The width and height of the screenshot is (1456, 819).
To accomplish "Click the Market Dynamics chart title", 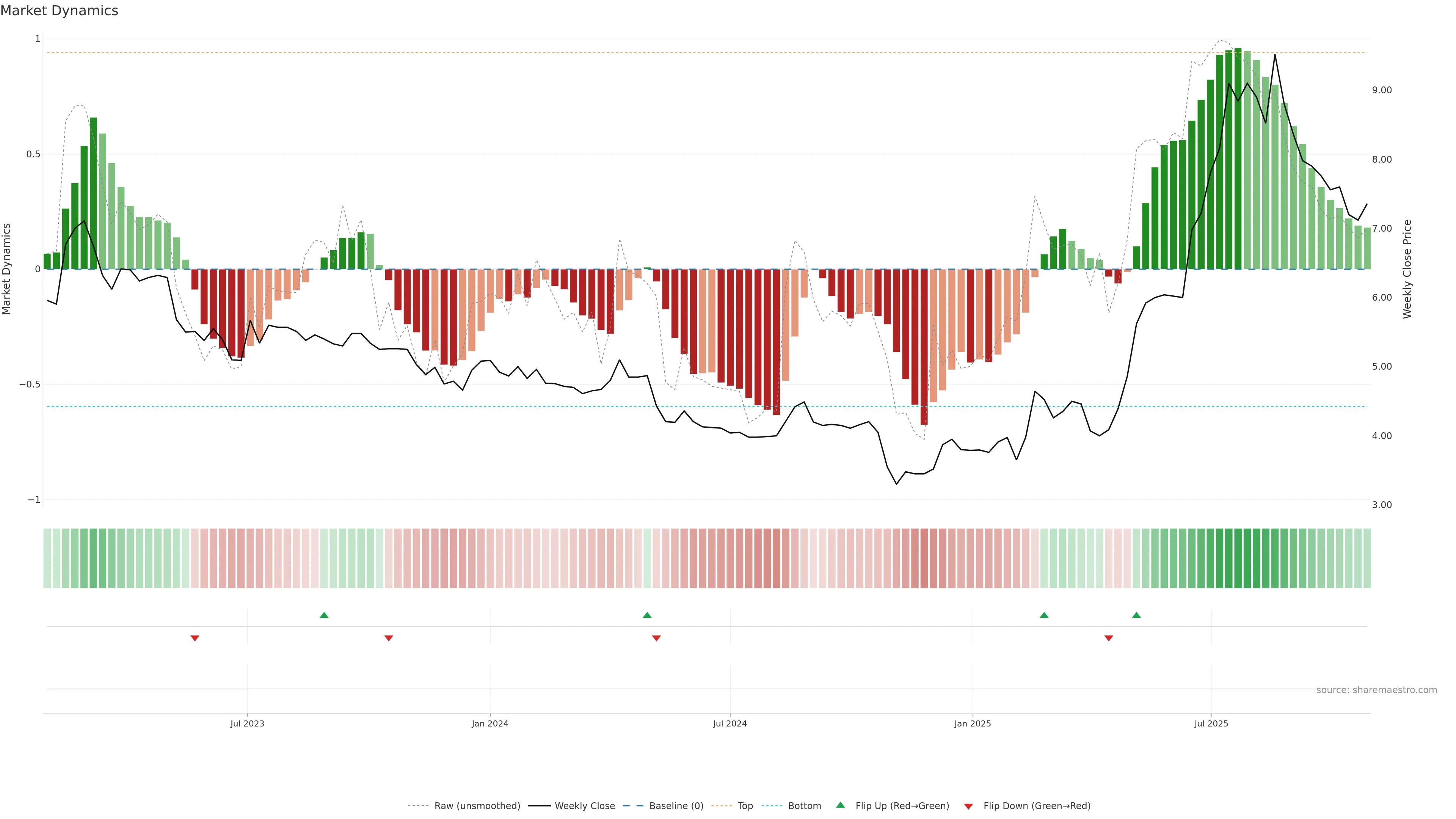I will (x=60, y=11).
